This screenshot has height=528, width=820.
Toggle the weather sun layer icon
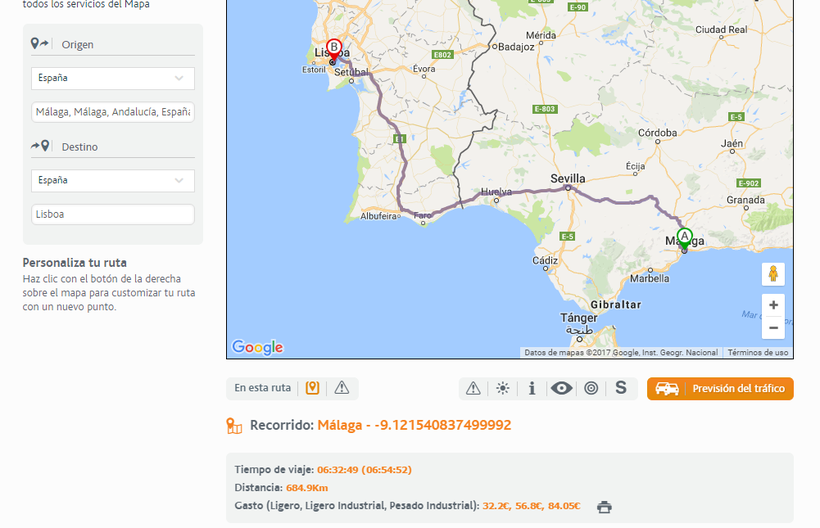(502, 388)
